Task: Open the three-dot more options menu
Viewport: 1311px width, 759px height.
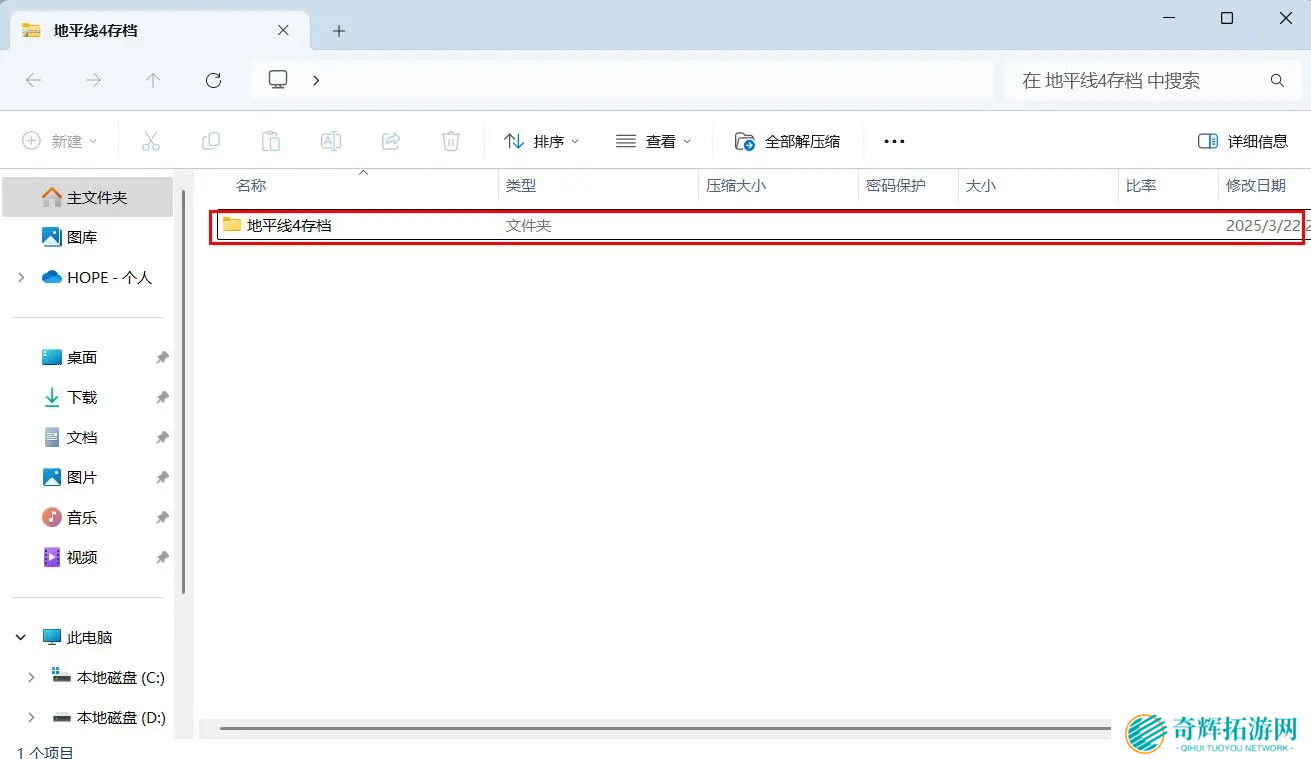Action: 894,141
